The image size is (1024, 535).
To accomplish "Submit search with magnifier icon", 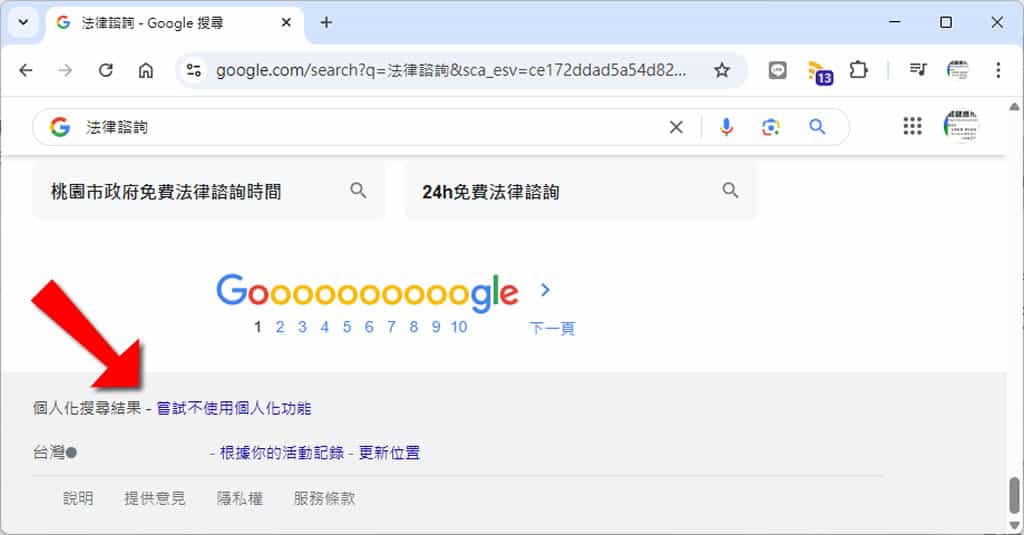I will click(x=817, y=127).
